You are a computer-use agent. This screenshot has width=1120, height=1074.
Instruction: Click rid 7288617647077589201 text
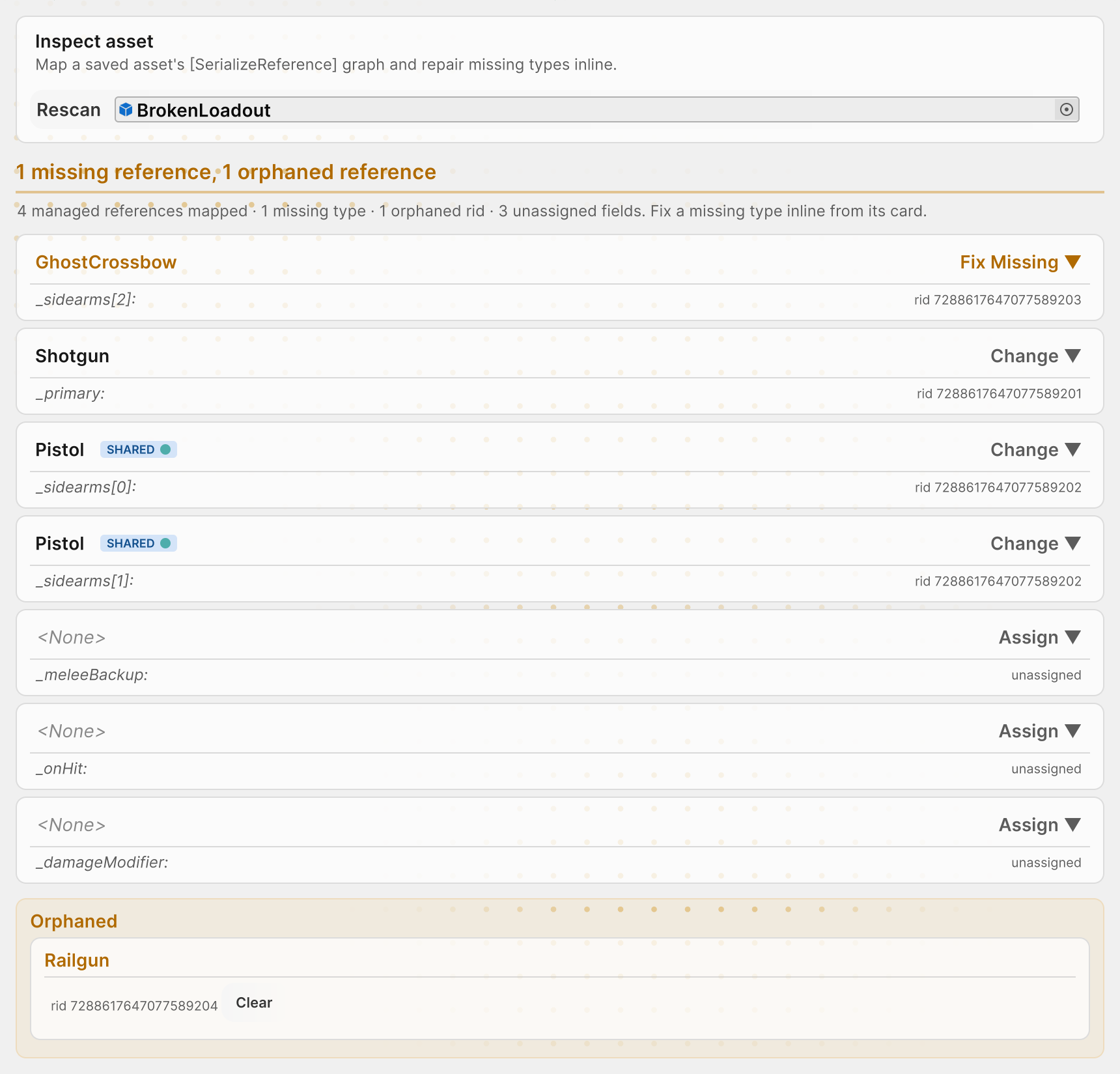point(999,393)
